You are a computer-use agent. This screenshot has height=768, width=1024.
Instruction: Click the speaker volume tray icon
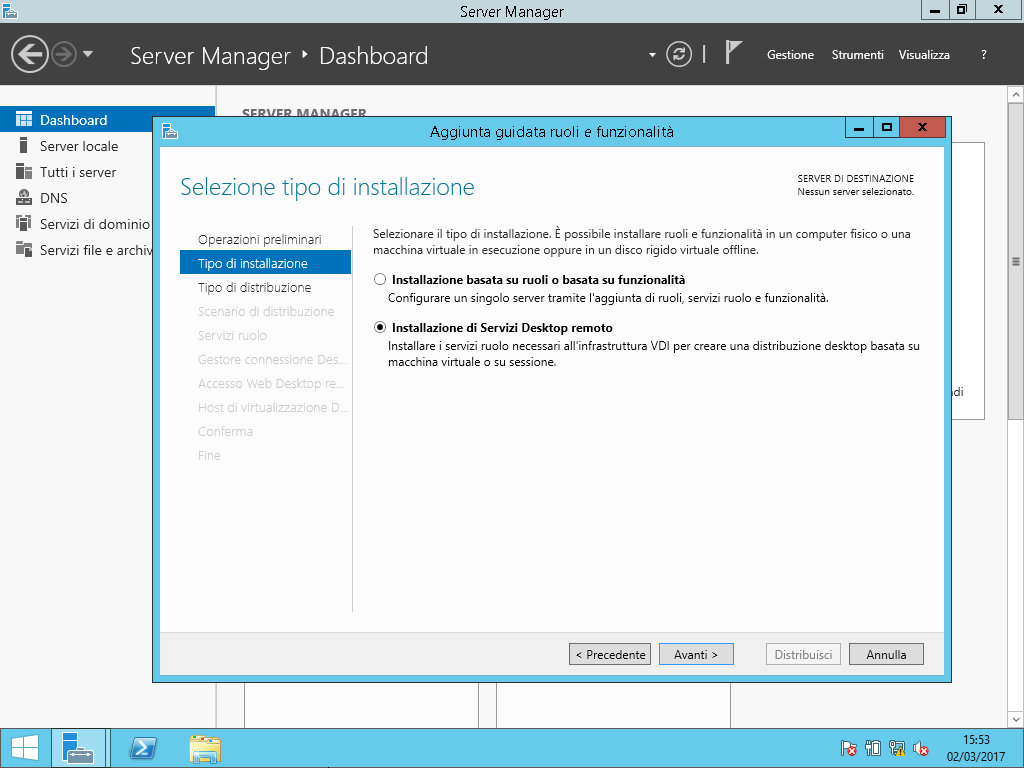click(x=921, y=748)
